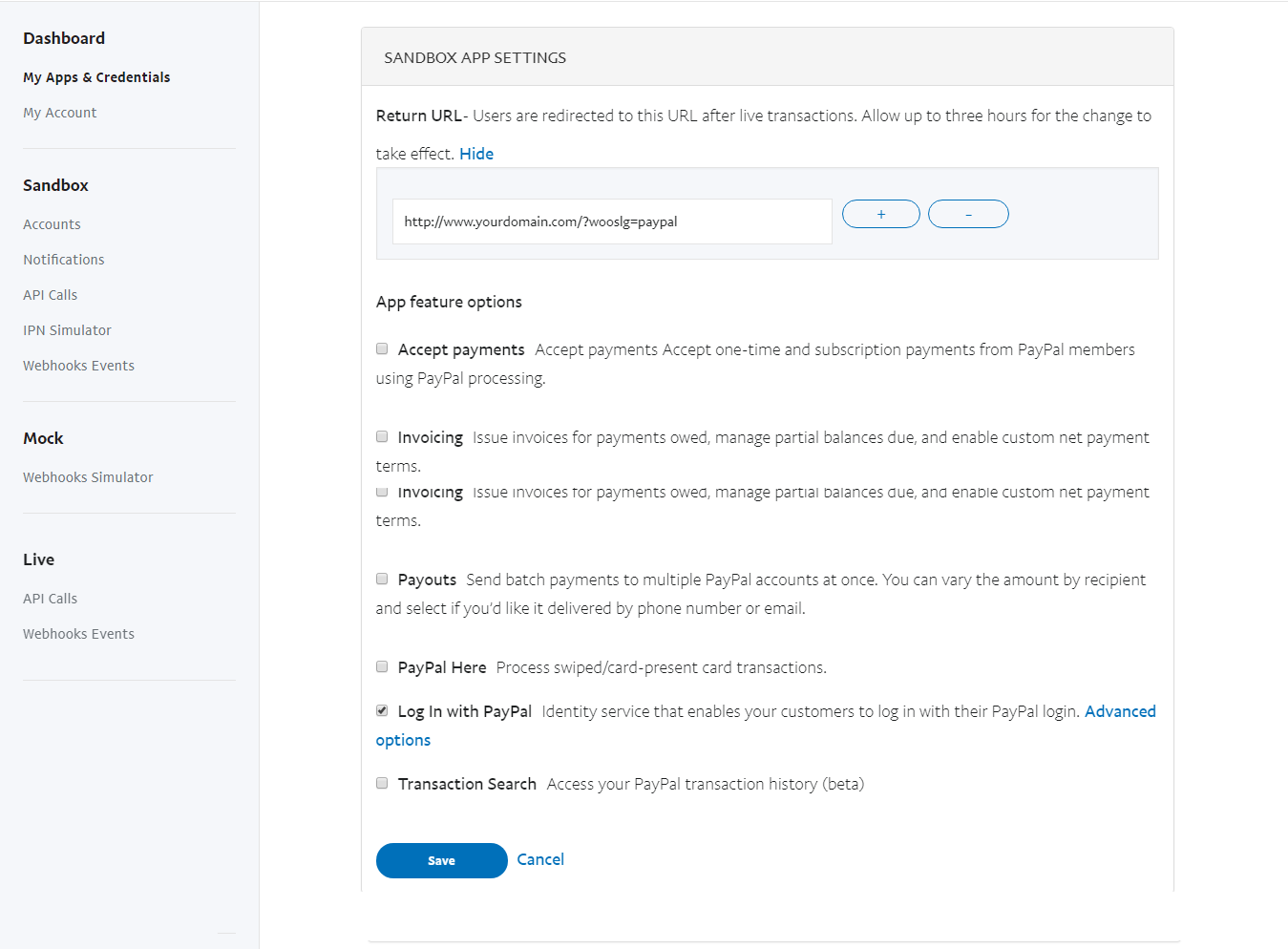Expand Advanced options for PayPal login
Screen dimensions: 1288x949
tap(1119, 711)
